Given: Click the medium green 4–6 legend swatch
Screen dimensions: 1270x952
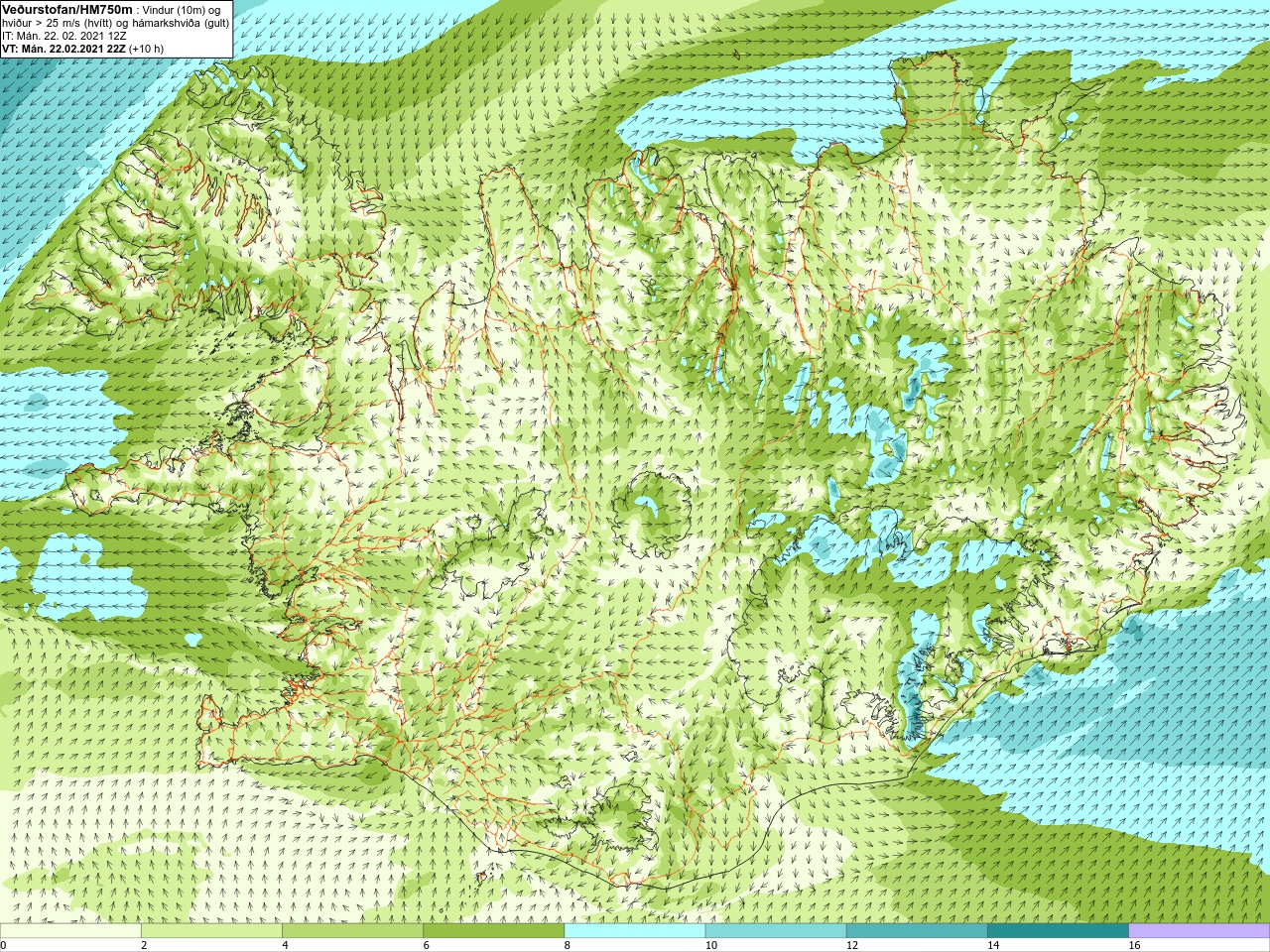Looking at the screenshot, I should 352,931.
